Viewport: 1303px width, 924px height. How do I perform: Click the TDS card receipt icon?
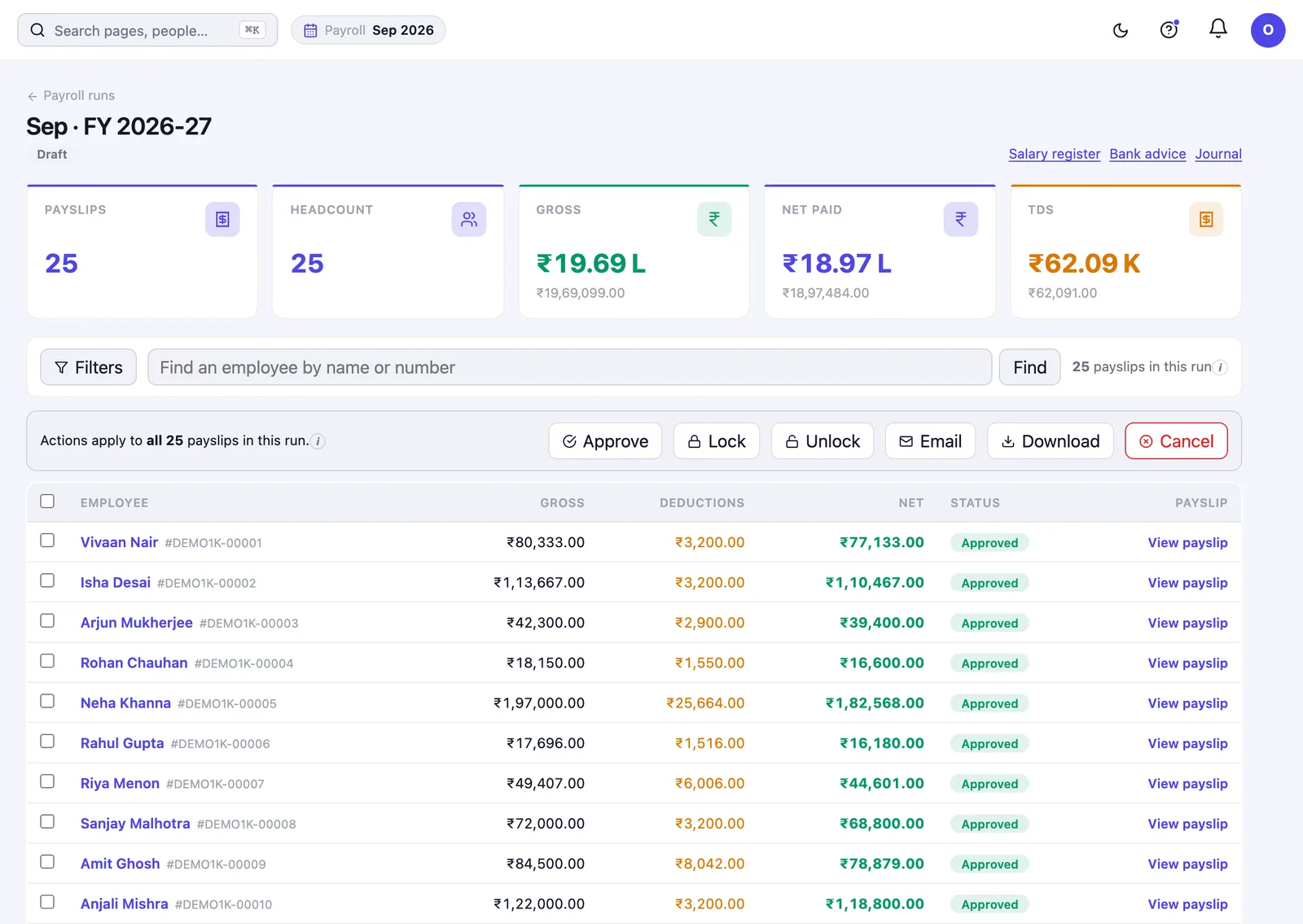coord(1206,219)
